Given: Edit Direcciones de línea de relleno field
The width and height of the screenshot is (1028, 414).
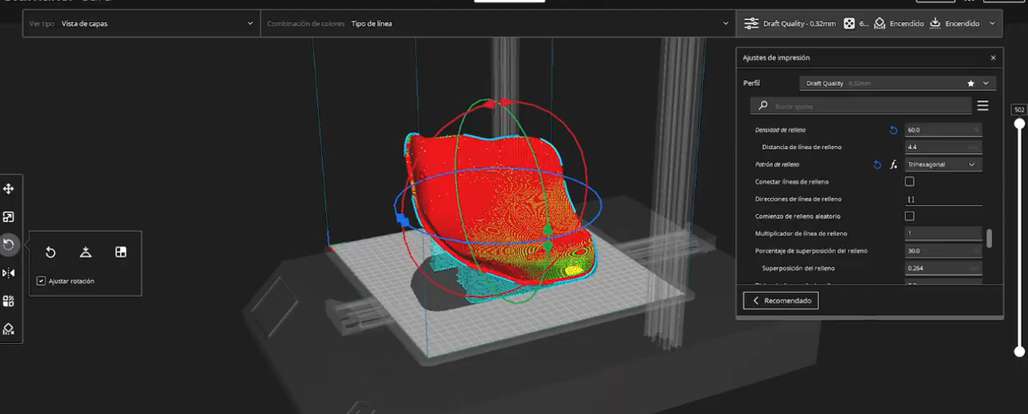Looking at the screenshot, I should pos(943,199).
